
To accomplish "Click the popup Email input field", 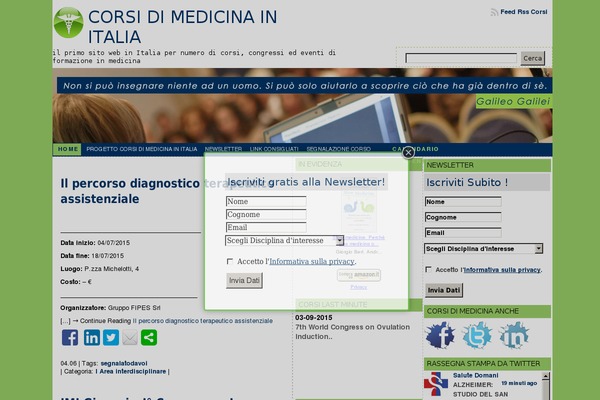I will 266,227.
